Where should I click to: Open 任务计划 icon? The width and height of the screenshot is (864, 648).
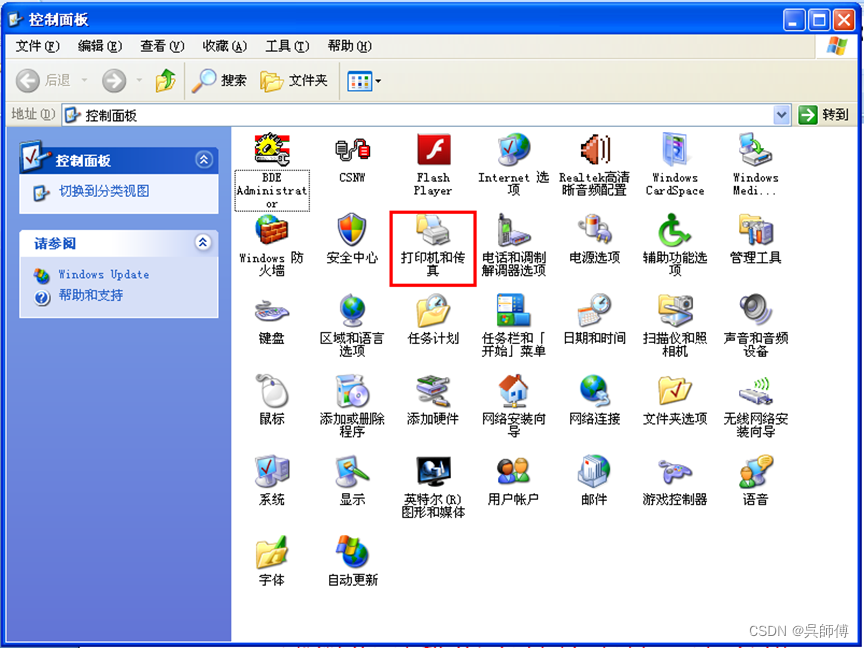pos(433,311)
